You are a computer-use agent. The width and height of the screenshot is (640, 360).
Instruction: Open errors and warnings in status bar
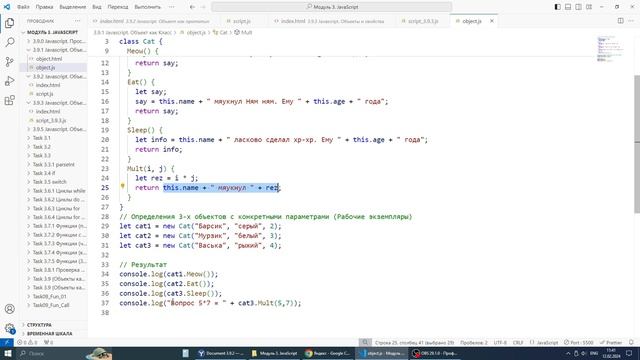[27, 342]
